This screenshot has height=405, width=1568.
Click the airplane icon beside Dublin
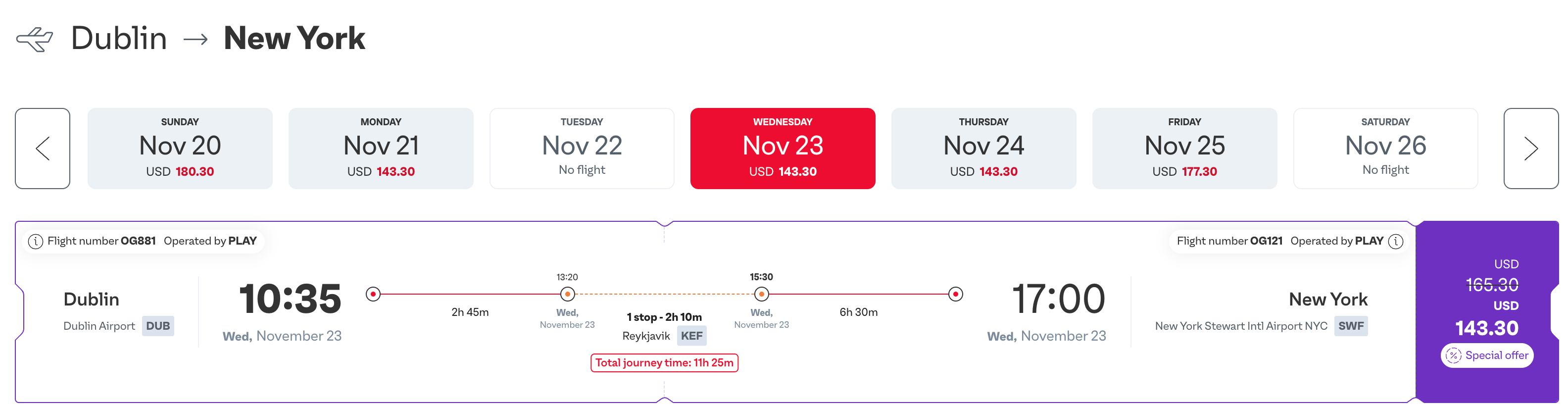(x=35, y=40)
